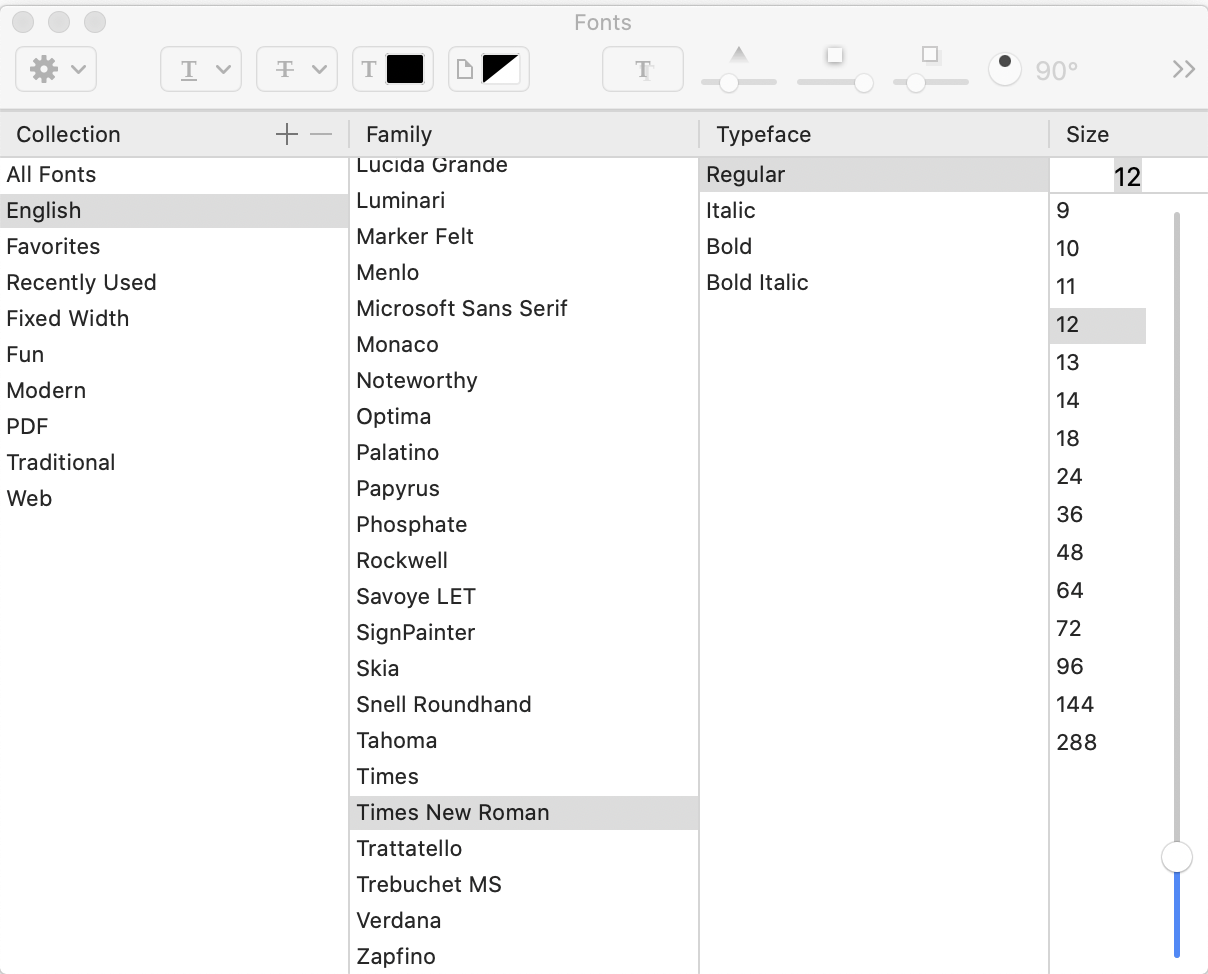1208x974 pixels.
Task: Choose the Palatino font family
Action: pos(524,452)
